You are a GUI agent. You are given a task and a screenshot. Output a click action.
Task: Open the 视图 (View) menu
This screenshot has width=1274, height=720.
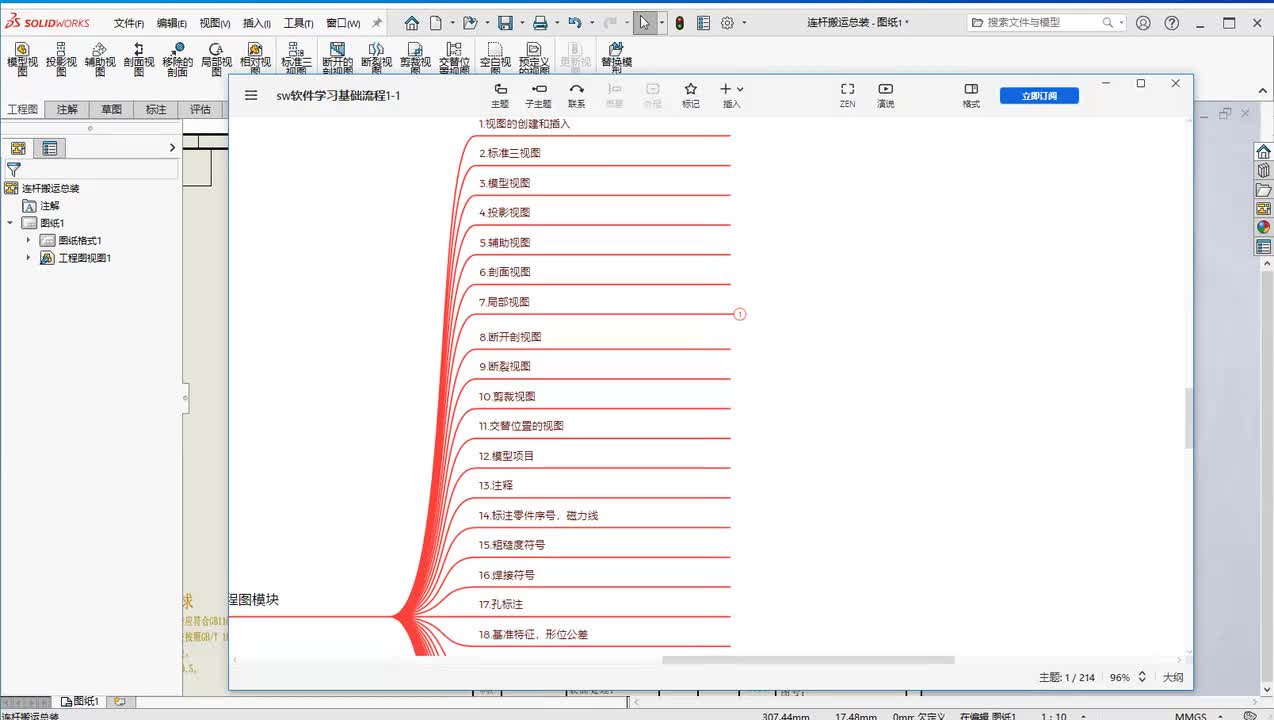click(x=214, y=23)
